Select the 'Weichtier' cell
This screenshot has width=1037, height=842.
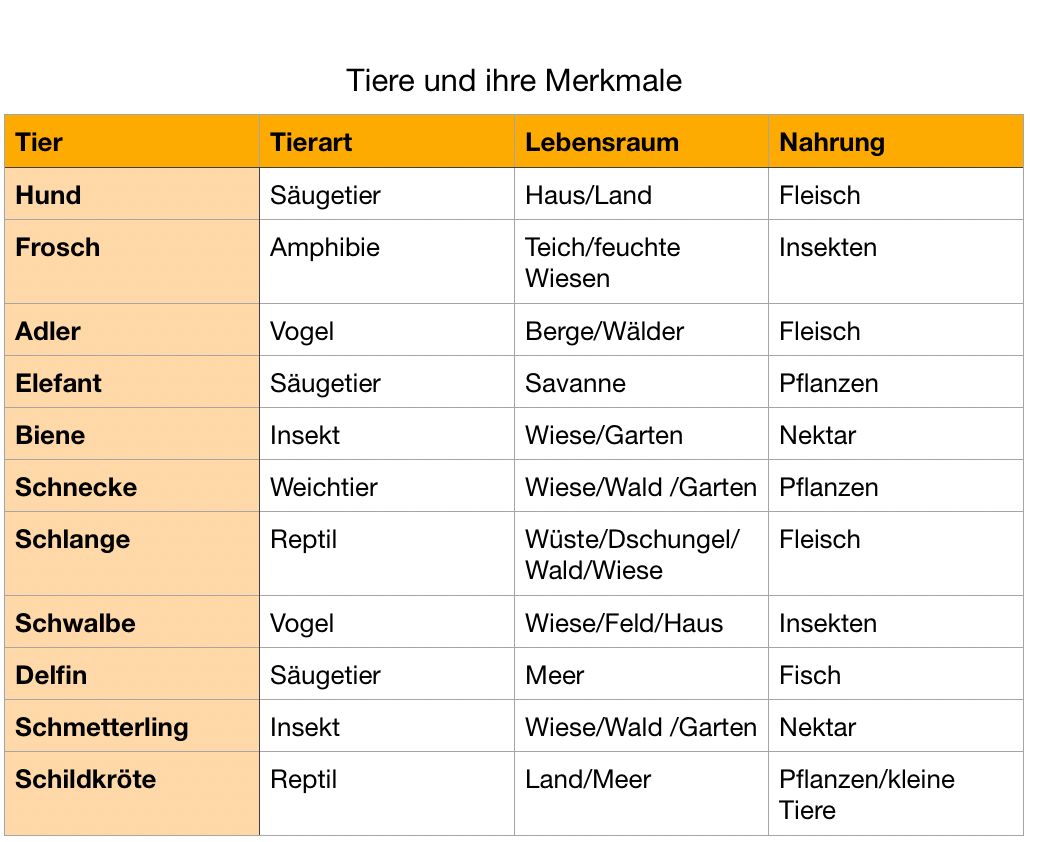386,487
